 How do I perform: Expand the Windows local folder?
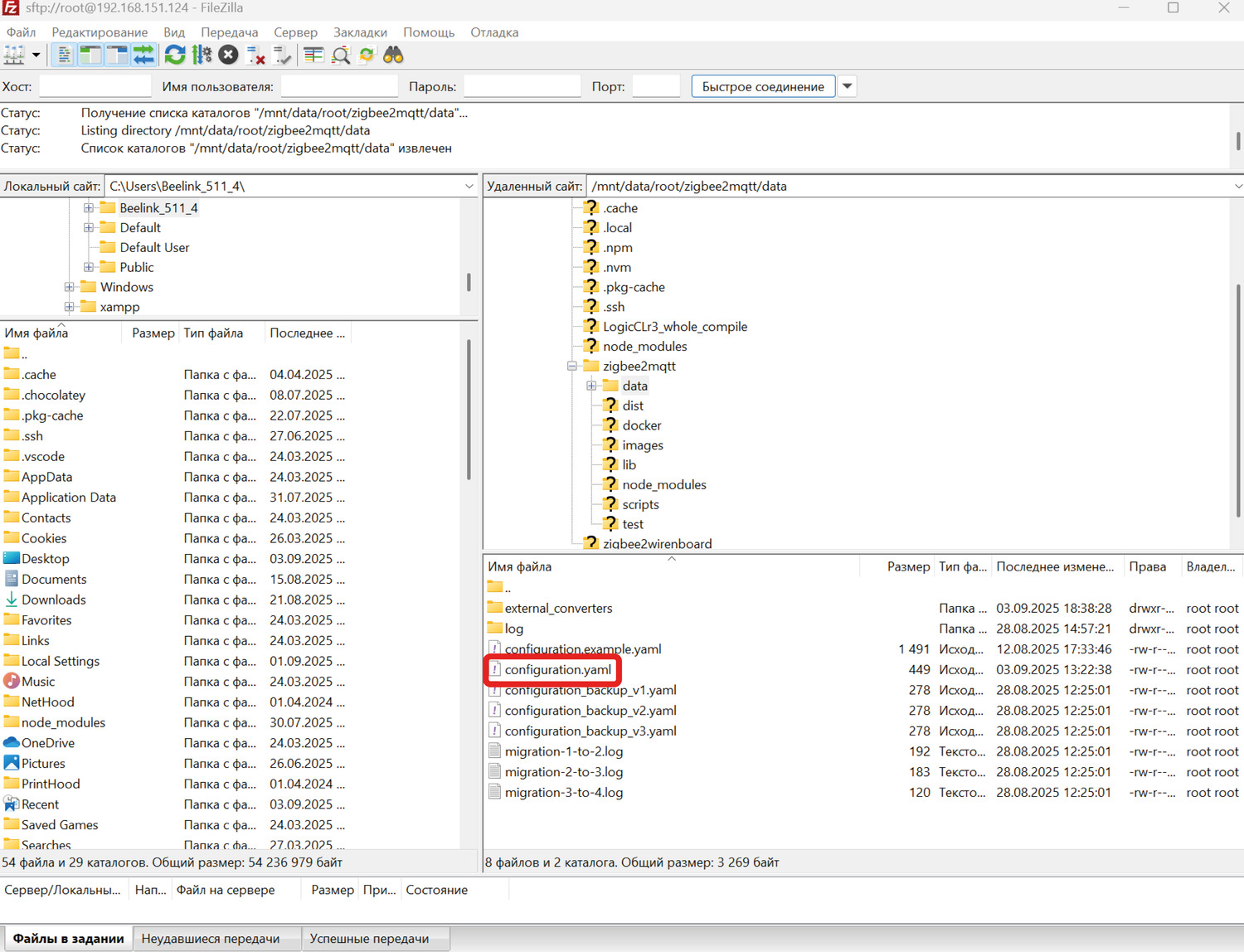69,287
